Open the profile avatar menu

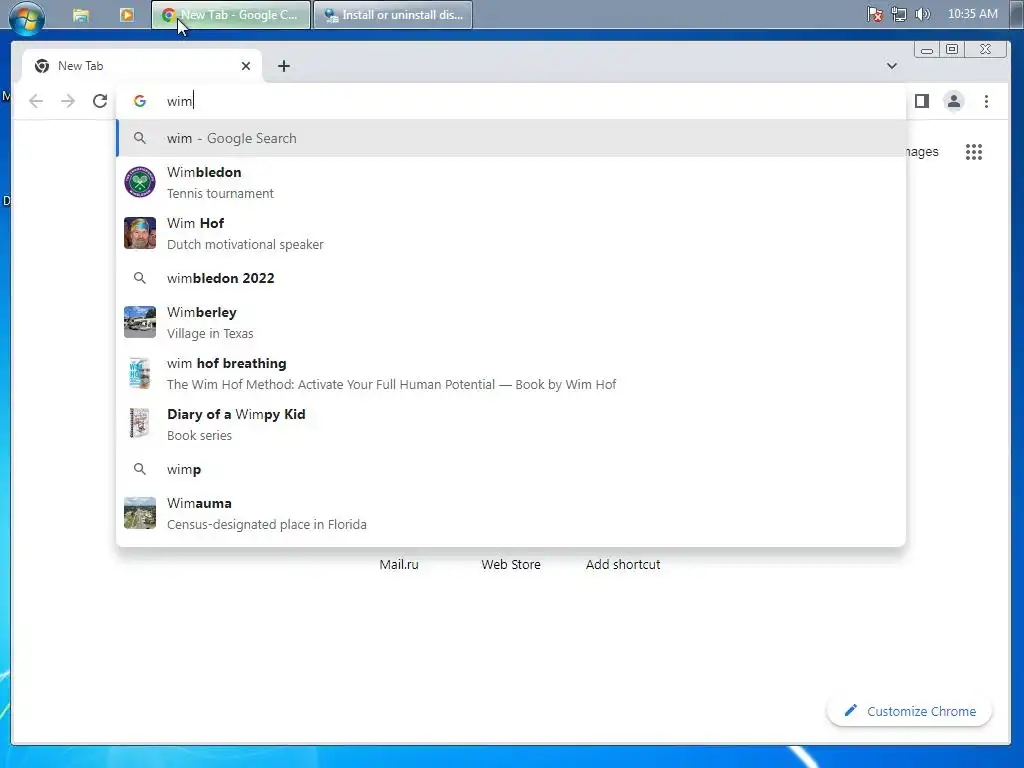pos(953,101)
